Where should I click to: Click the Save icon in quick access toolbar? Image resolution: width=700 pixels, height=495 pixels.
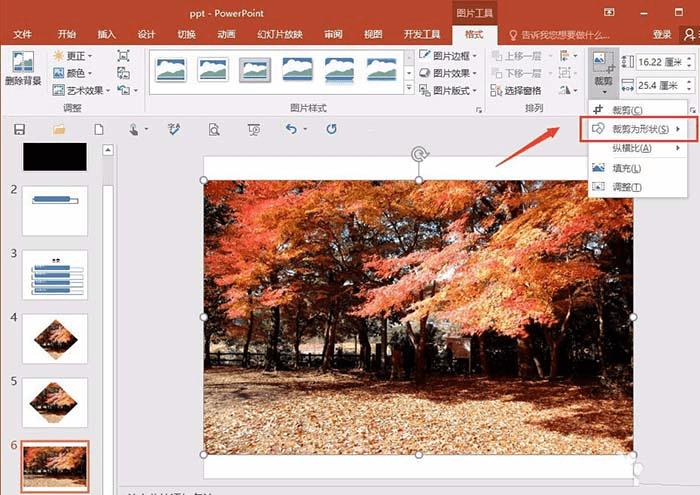[x=19, y=129]
